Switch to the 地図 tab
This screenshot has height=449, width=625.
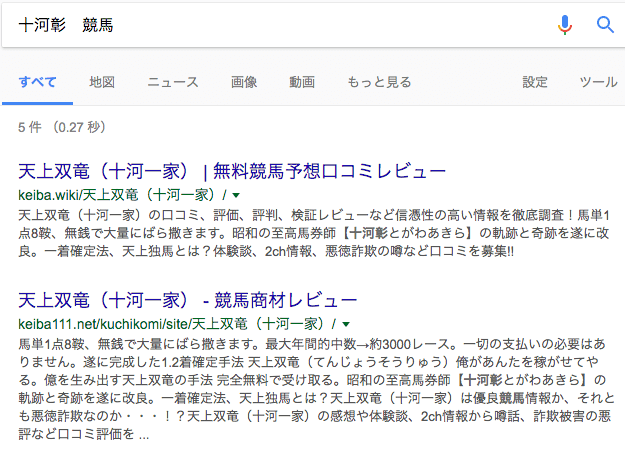102,82
